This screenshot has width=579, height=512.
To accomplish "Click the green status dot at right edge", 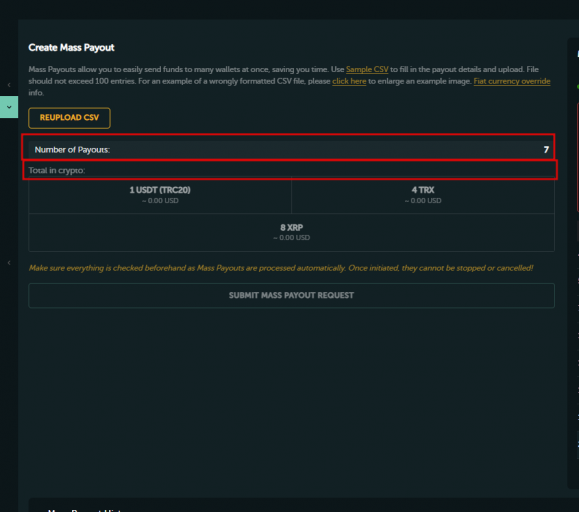I will pos(578,87).
